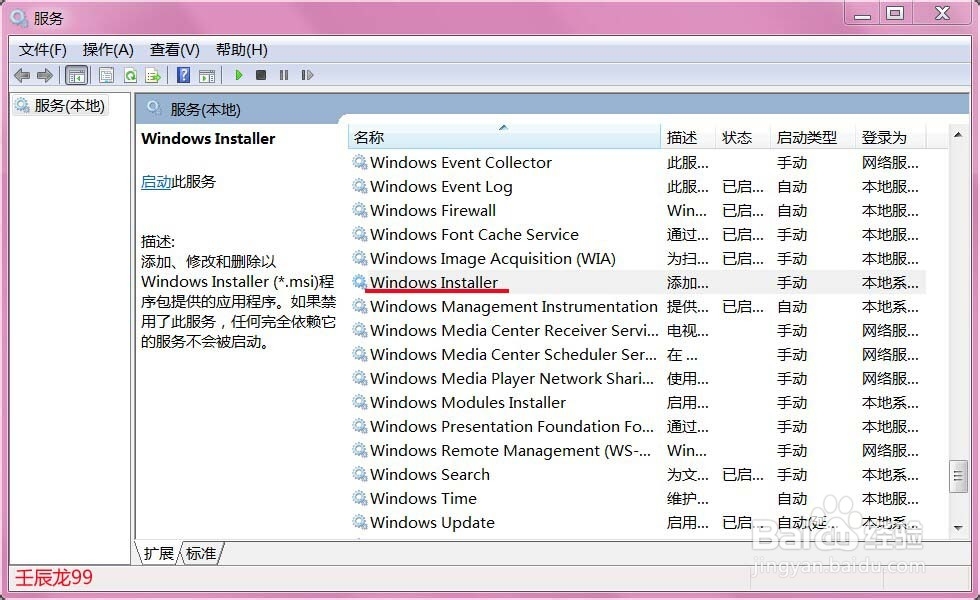Sort by the 状态 column header
Screen dimensions: 980x600
[742, 138]
